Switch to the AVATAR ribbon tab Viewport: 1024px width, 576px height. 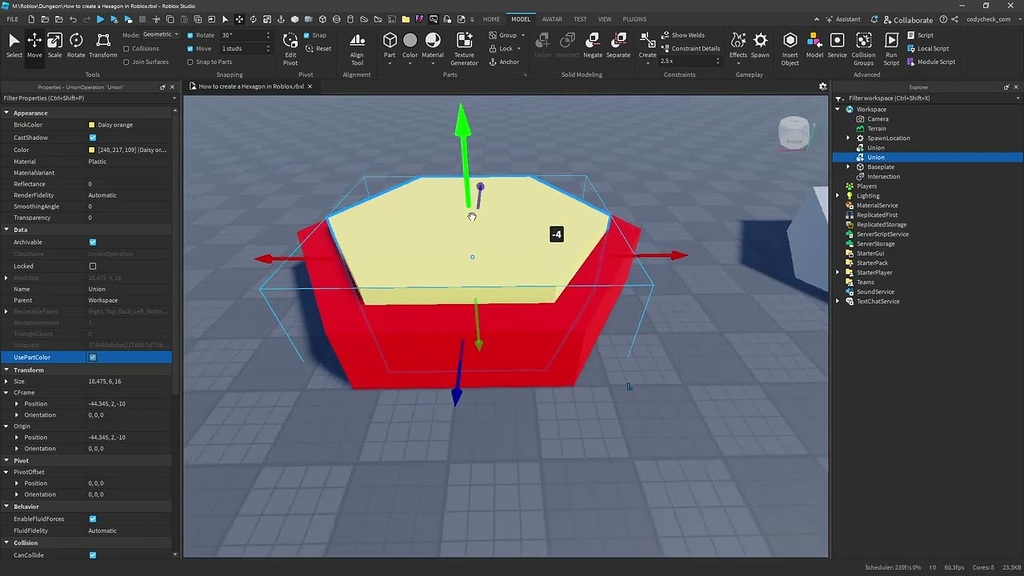(x=555, y=18)
